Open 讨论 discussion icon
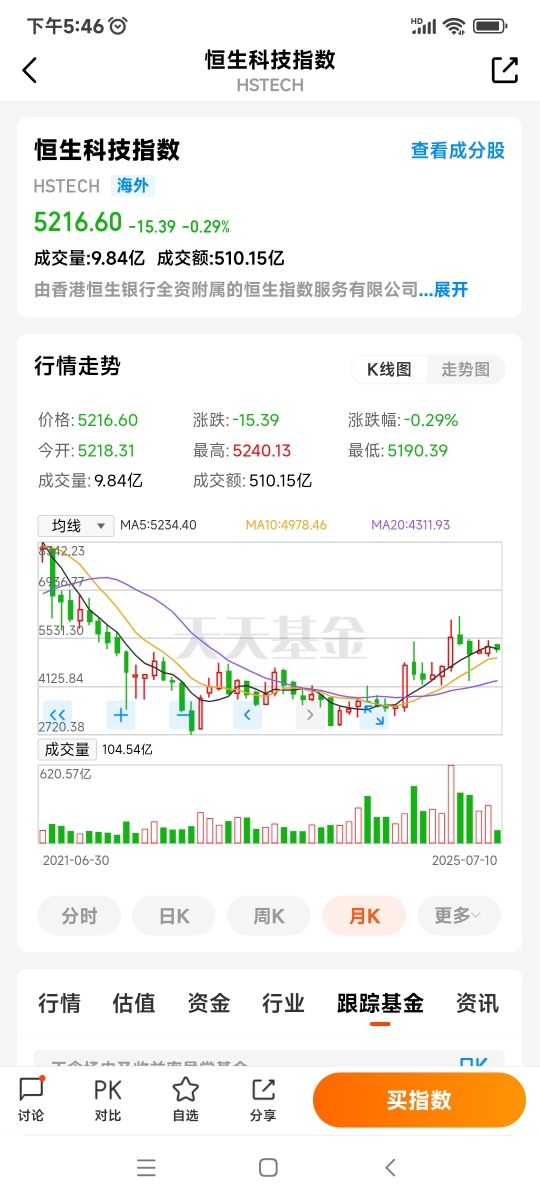Viewport: 540px width, 1200px height. click(31, 1100)
